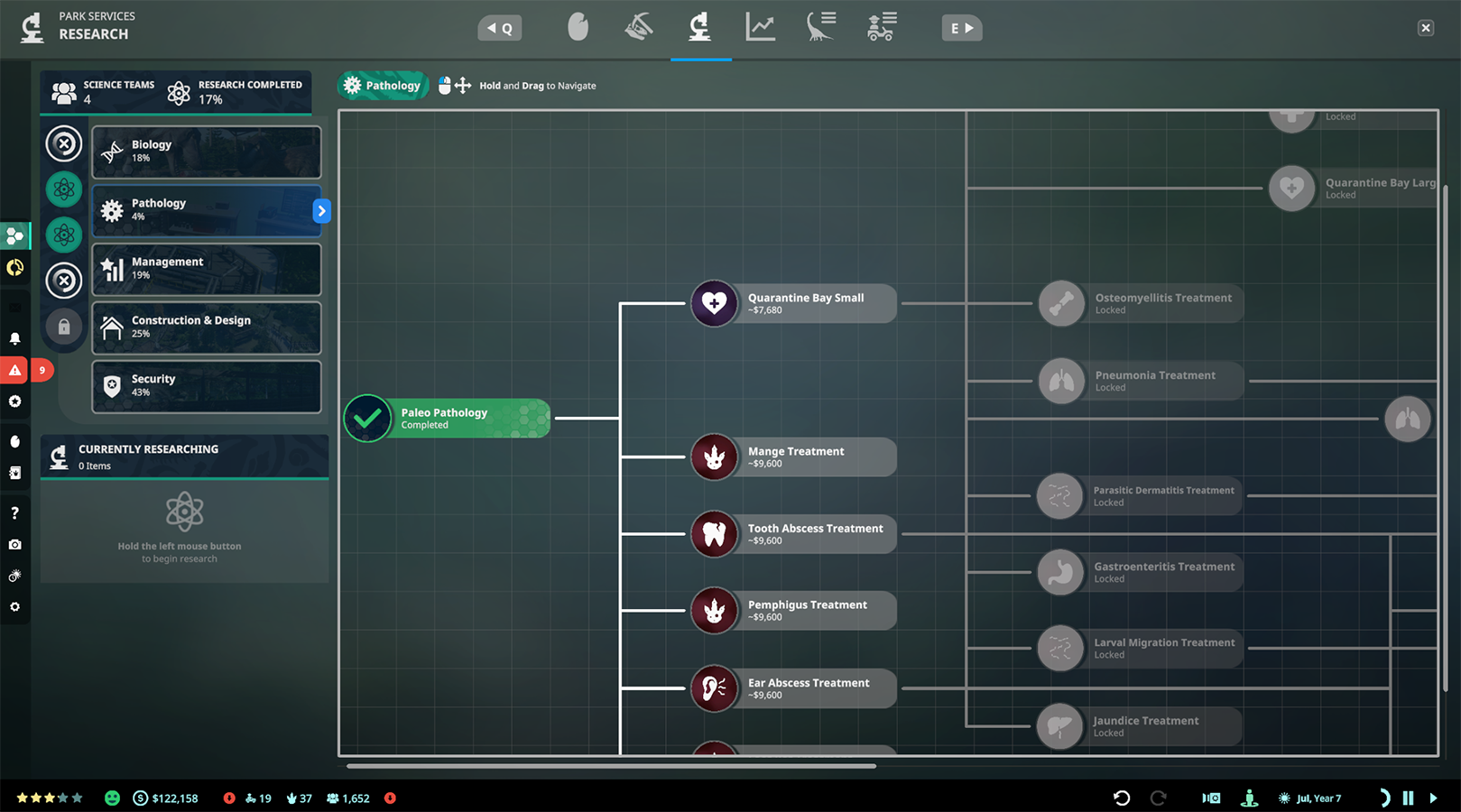Viewport: 1461px width, 812px height.
Task: Open the egg hatchery icon in top bar
Action: tap(578, 27)
